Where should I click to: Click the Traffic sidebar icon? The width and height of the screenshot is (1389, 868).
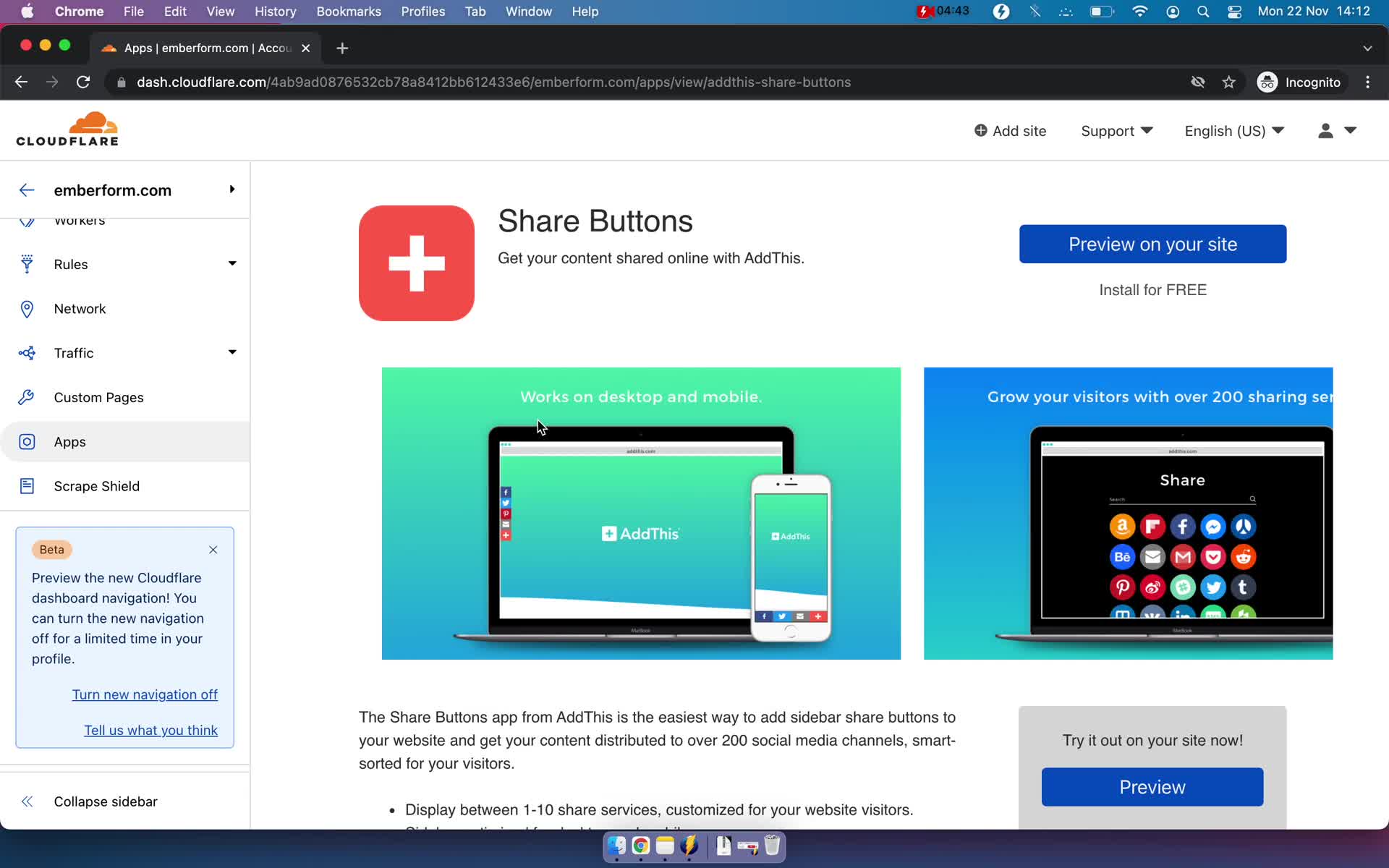26,352
